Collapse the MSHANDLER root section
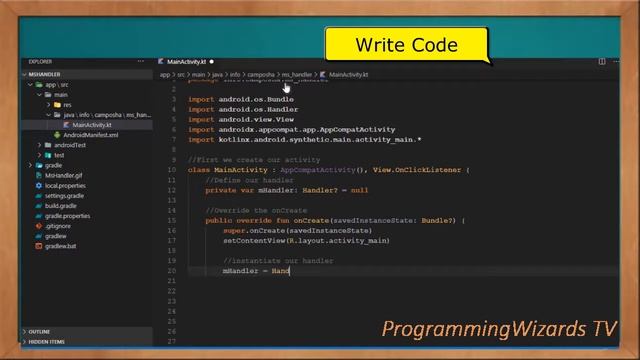The width and height of the screenshot is (640, 360). pyautogui.click(x=87, y=74)
